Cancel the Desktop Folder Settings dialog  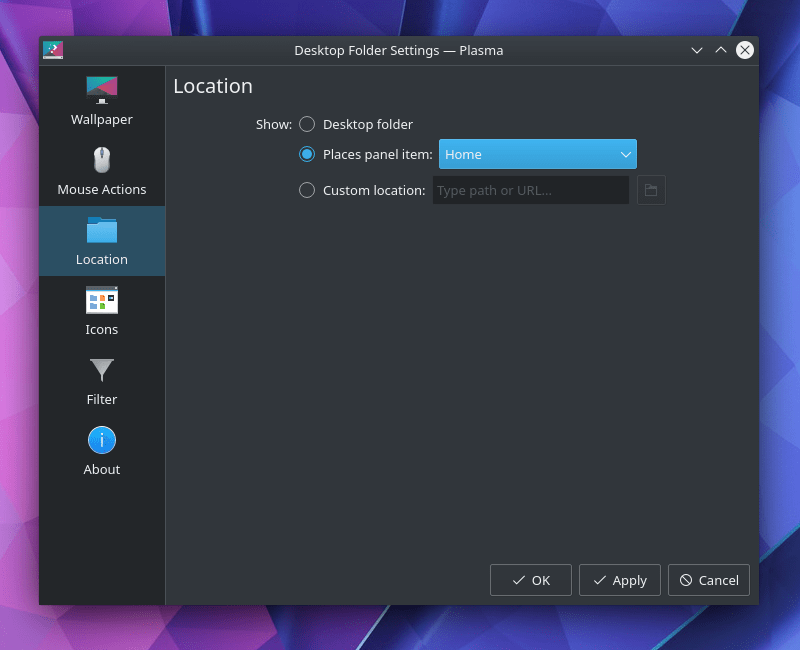pyautogui.click(x=708, y=580)
